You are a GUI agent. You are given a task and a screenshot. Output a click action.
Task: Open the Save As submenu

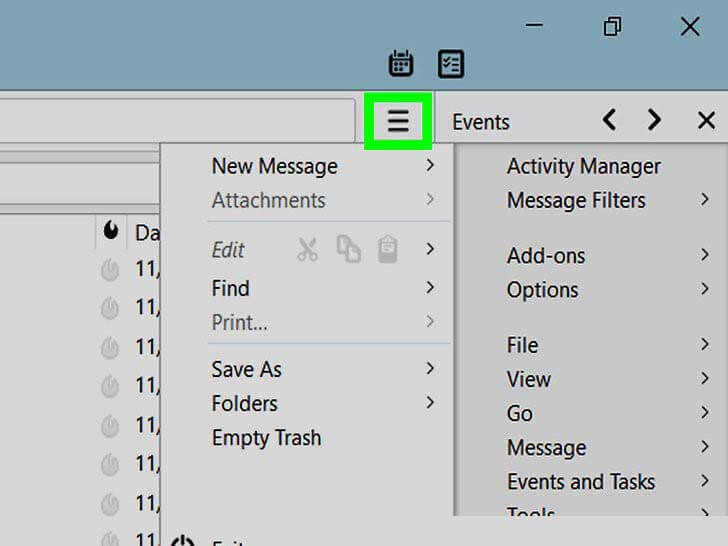(x=324, y=369)
